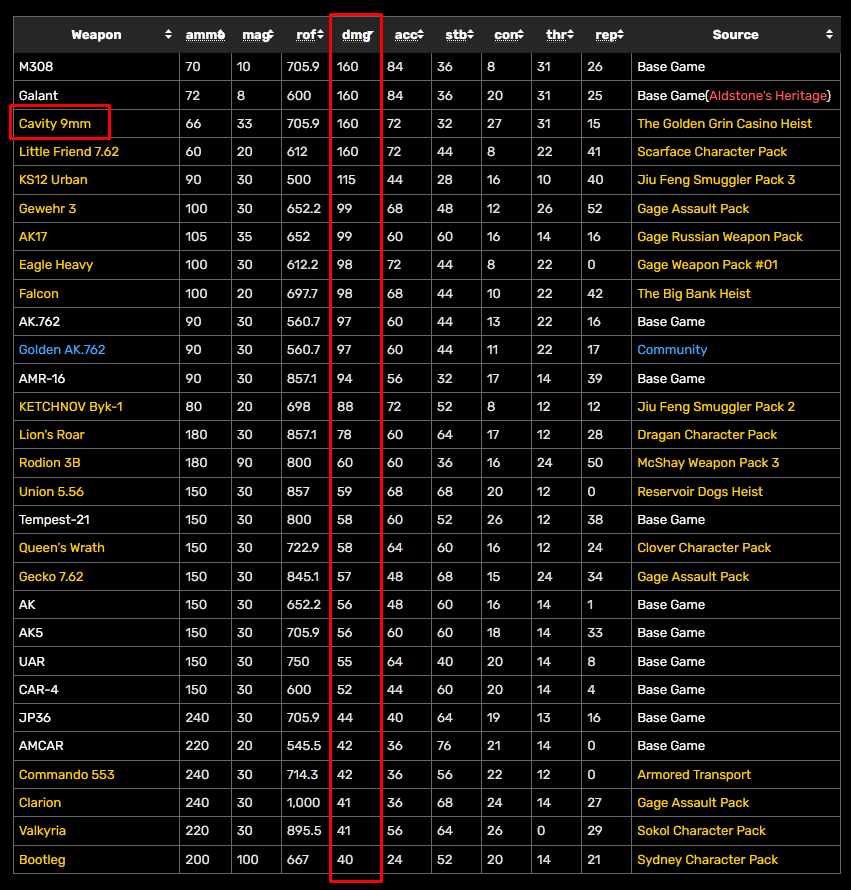Open the Valkyria weapon link
The width and height of the screenshot is (851, 890).
(42, 831)
